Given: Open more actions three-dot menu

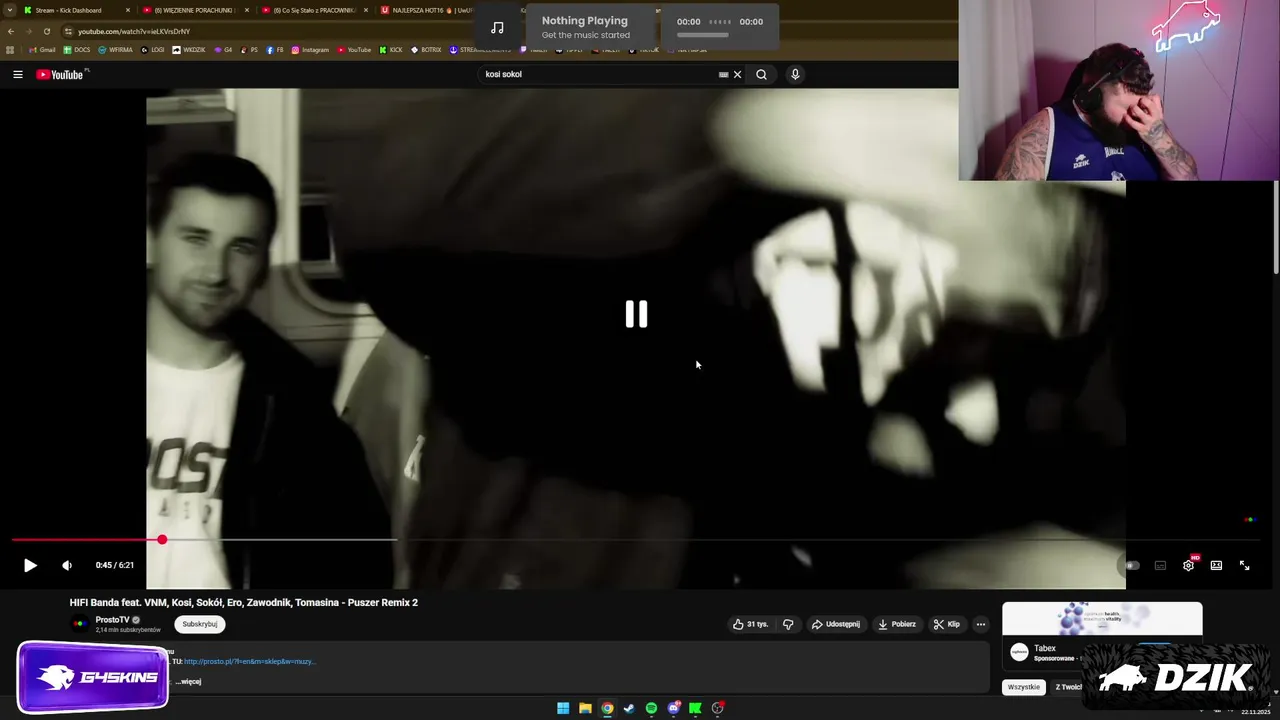Looking at the screenshot, I should [x=980, y=624].
